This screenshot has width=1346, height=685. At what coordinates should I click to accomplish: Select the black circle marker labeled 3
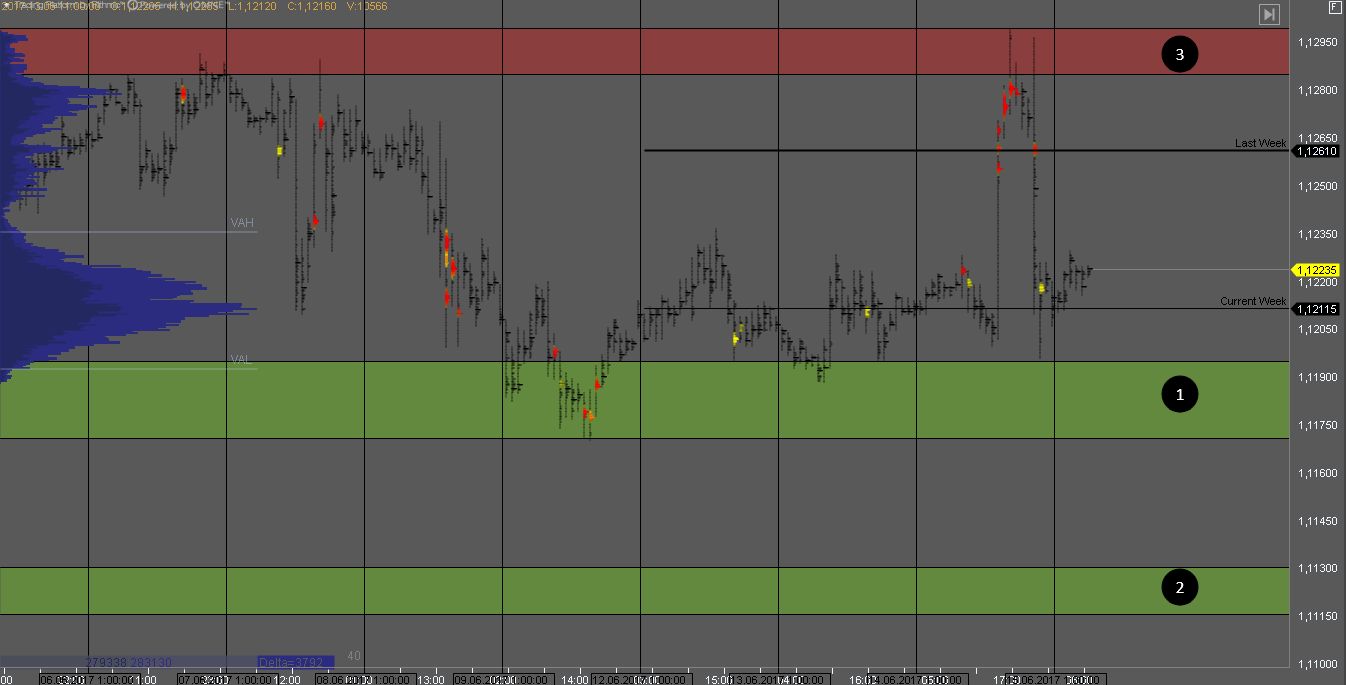click(x=1179, y=54)
